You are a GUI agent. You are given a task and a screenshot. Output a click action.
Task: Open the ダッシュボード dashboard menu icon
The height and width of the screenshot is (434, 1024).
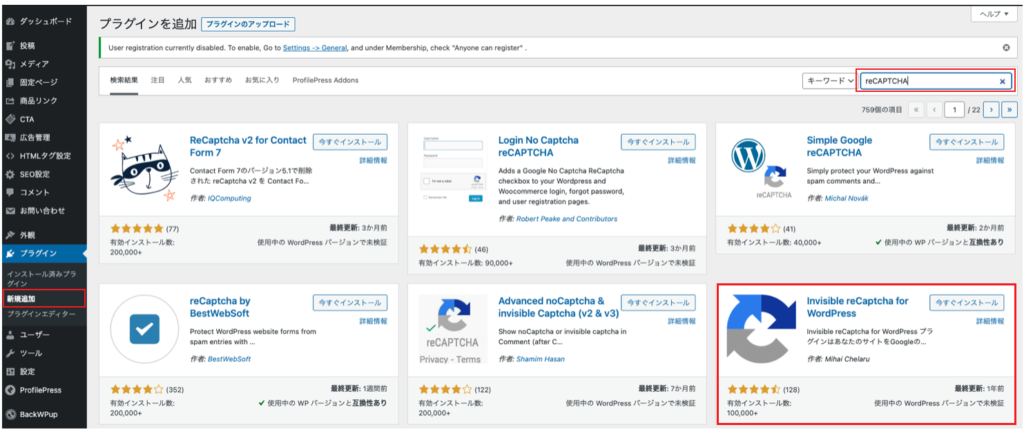(10, 22)
